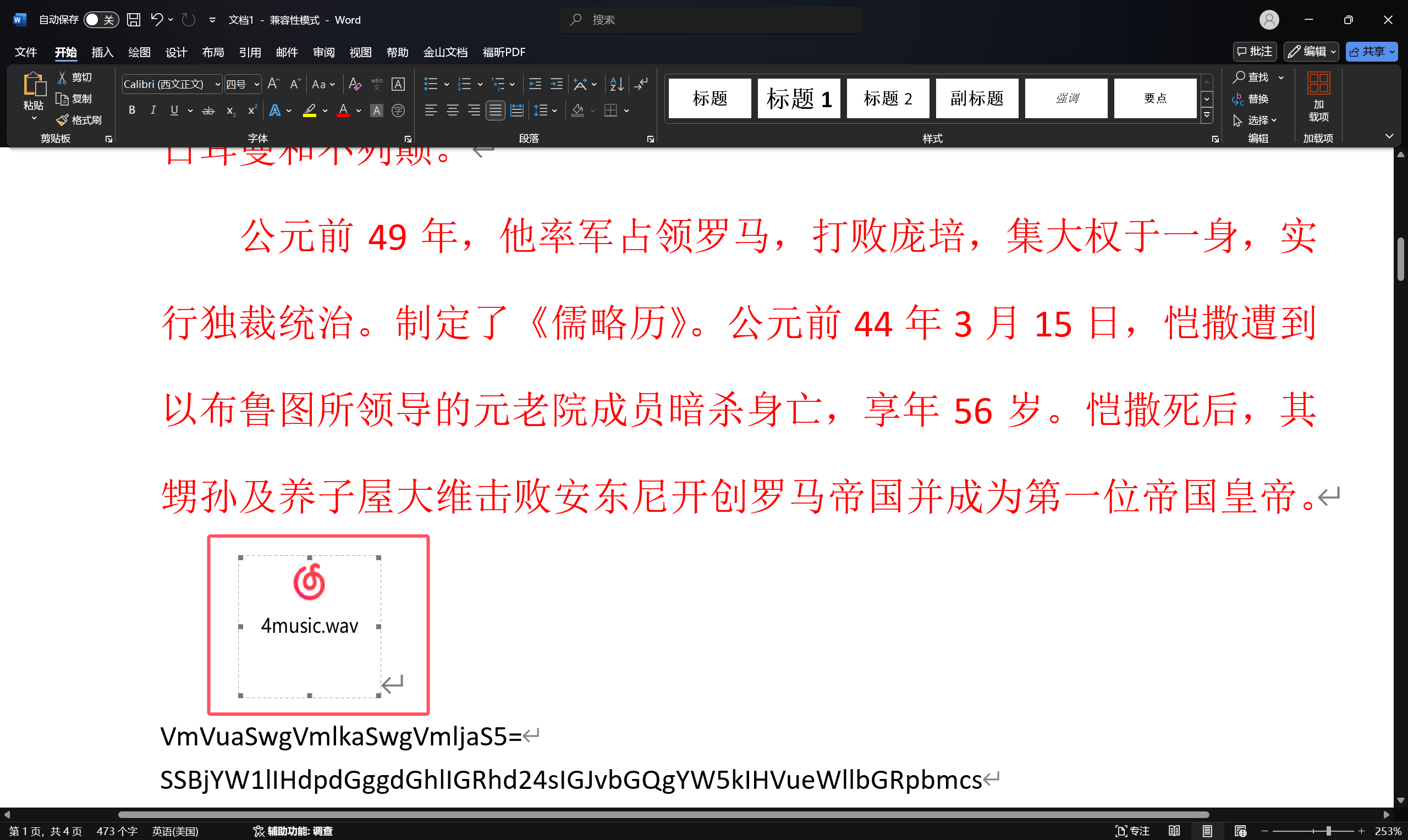The width and height of the screenshot is (1408, 840).
Task: Toggle Underline formatting
Action: pyautogui.click(x=174, y=110)
